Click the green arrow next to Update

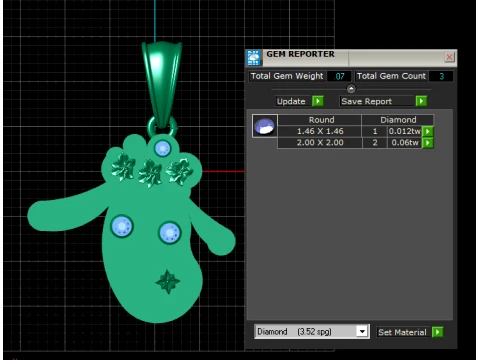tap(318, 101)
